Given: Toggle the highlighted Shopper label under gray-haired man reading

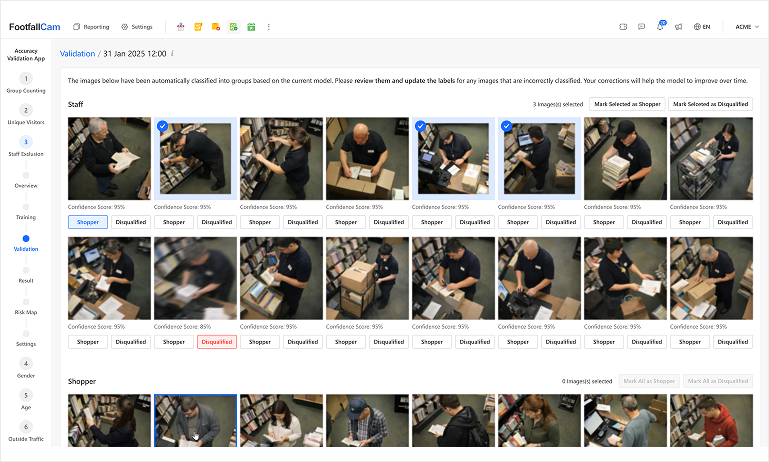Looking at the screenshot, I should 88,222.
